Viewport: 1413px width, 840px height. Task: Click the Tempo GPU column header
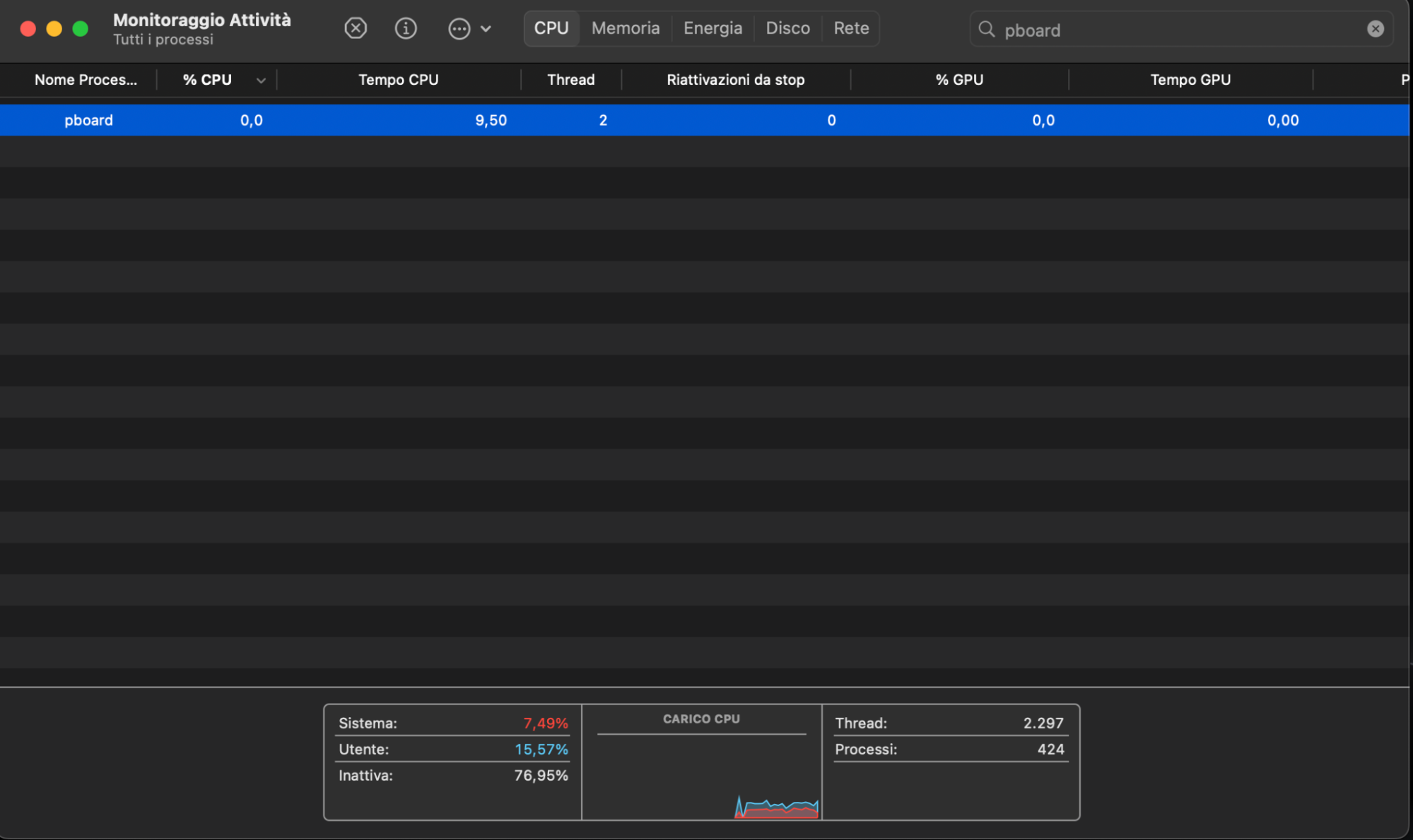pyautogui.click(x=1190, y=79)
